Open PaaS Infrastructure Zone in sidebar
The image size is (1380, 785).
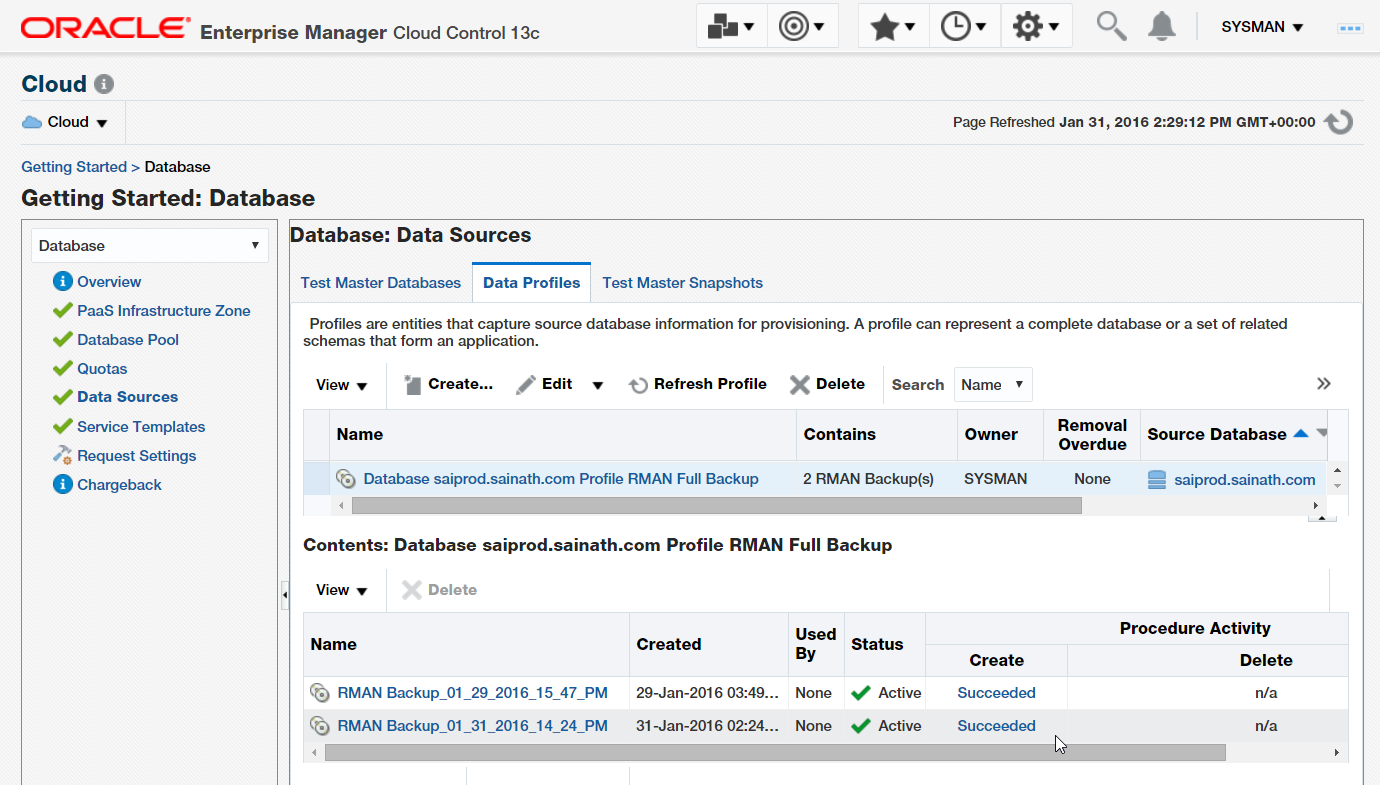point(164,311)
